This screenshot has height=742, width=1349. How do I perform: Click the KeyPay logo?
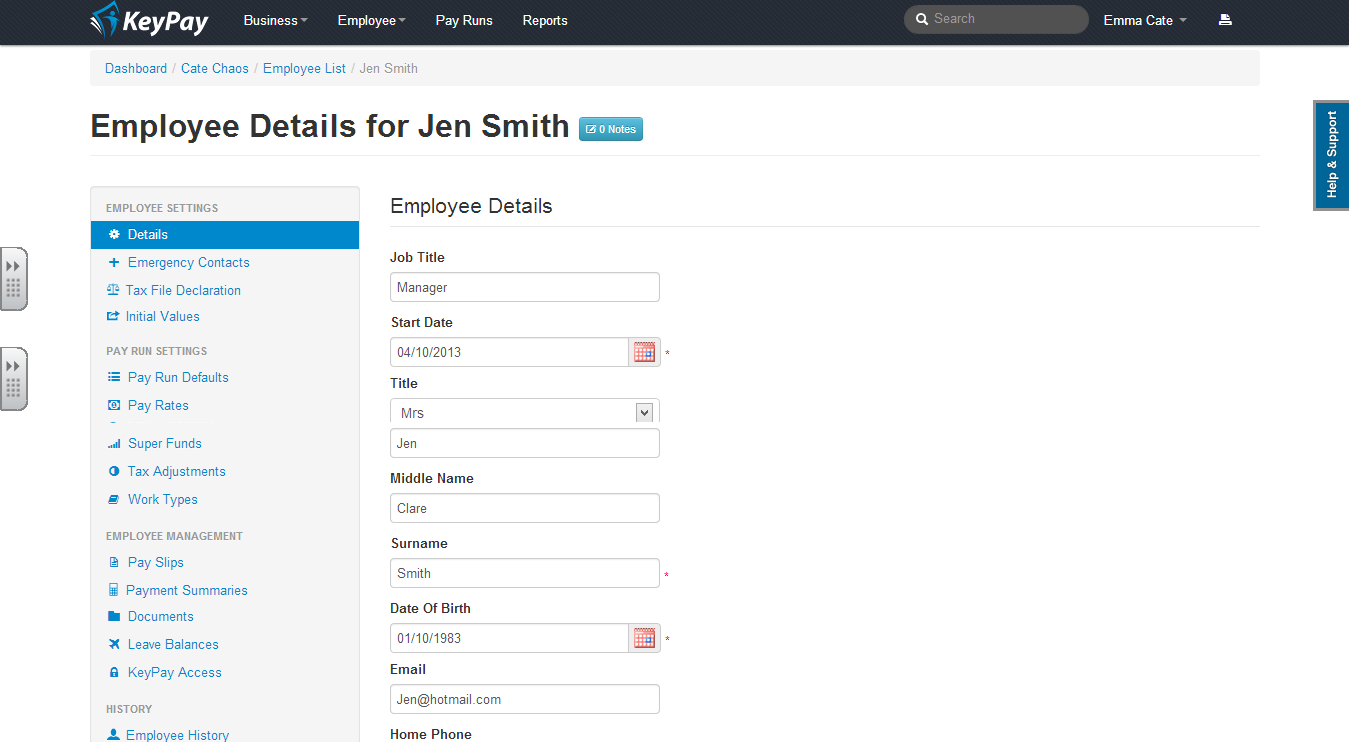click(149, 20)
